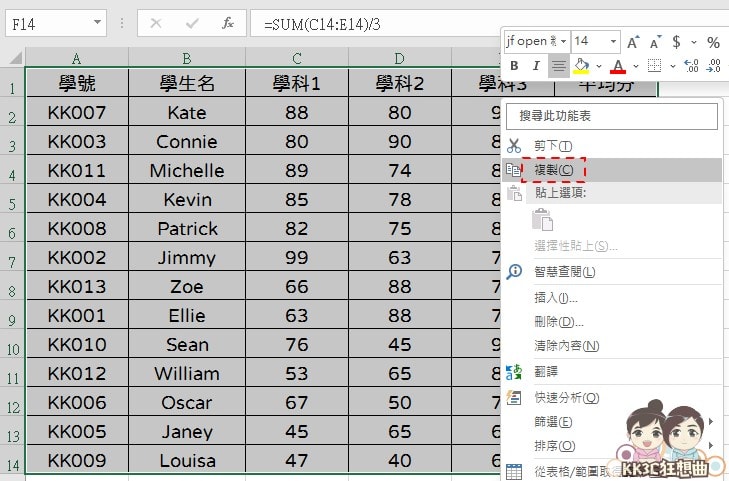
Task: Apply the yellow fill color
Action: pos(581,66)
